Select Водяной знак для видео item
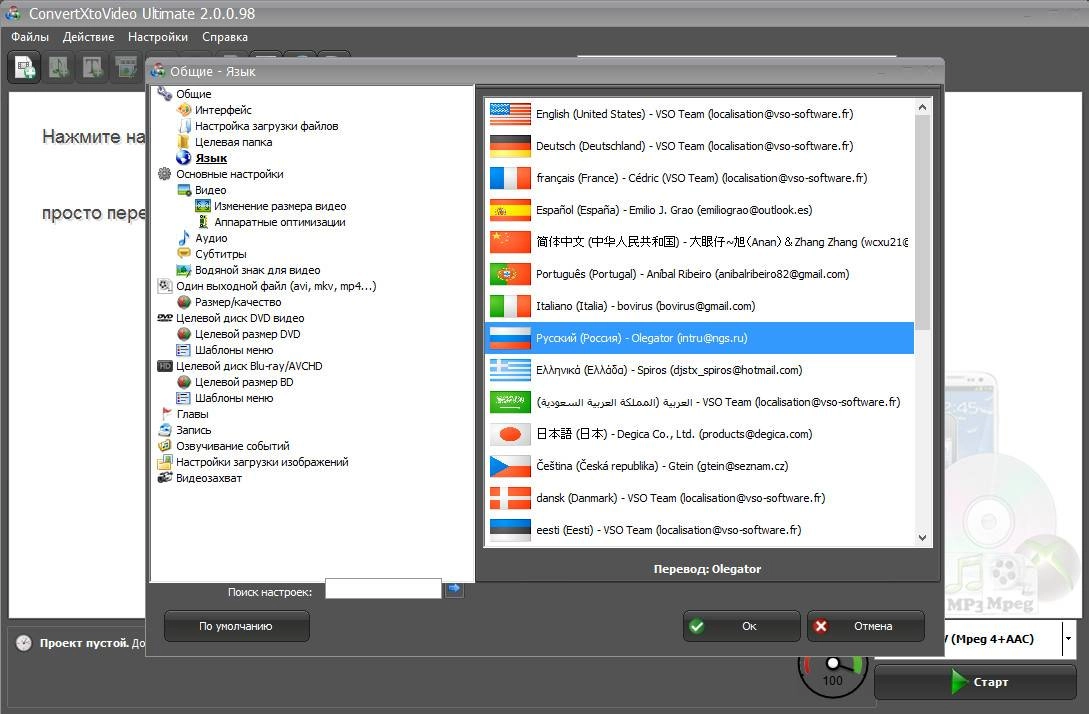The image size is (1089, 714). click(258, 269)
